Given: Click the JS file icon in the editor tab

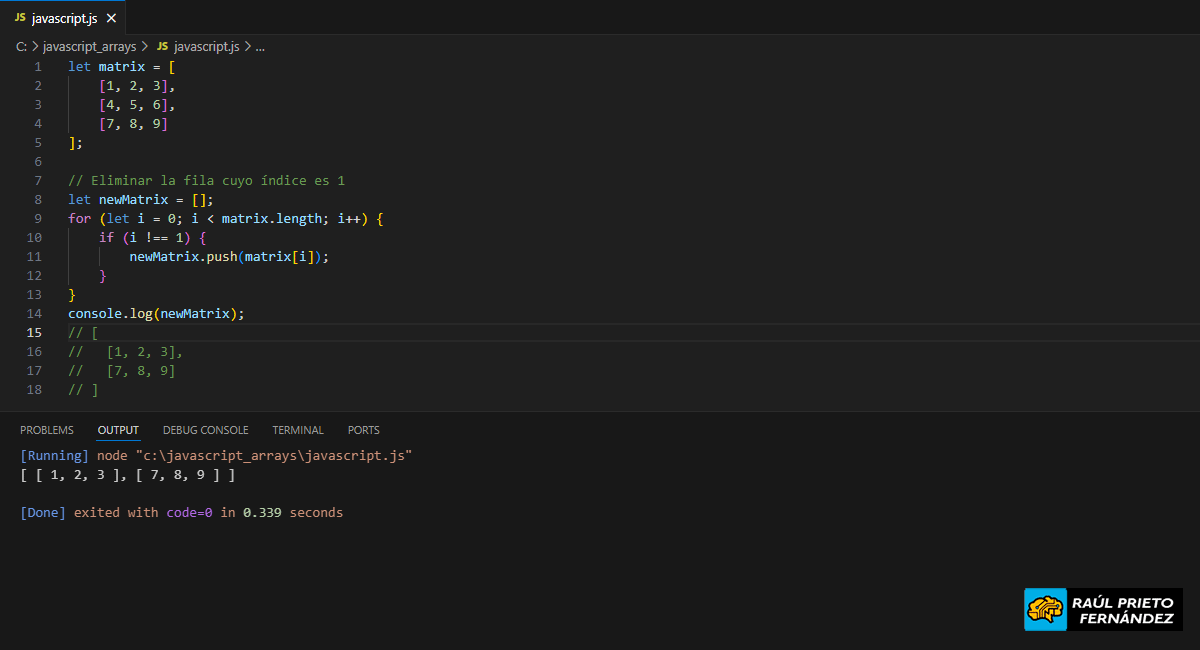Looking at the screenshot, I should (x=20, y=18).
